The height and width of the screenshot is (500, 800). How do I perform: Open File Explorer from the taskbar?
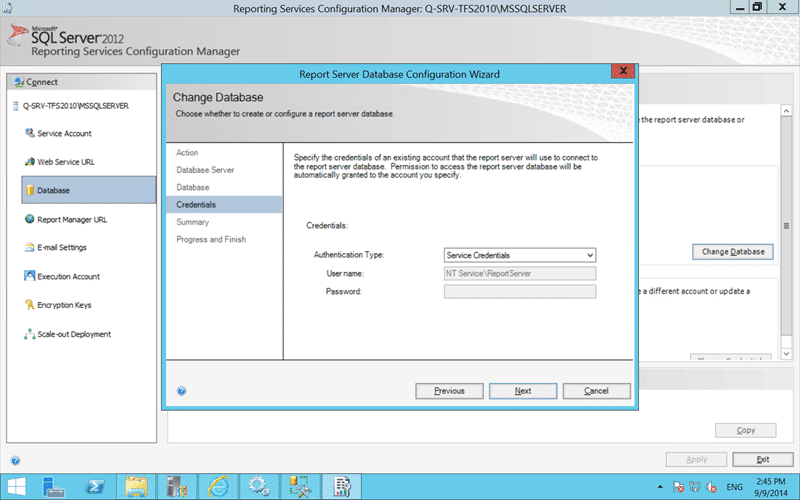point(136,486)
